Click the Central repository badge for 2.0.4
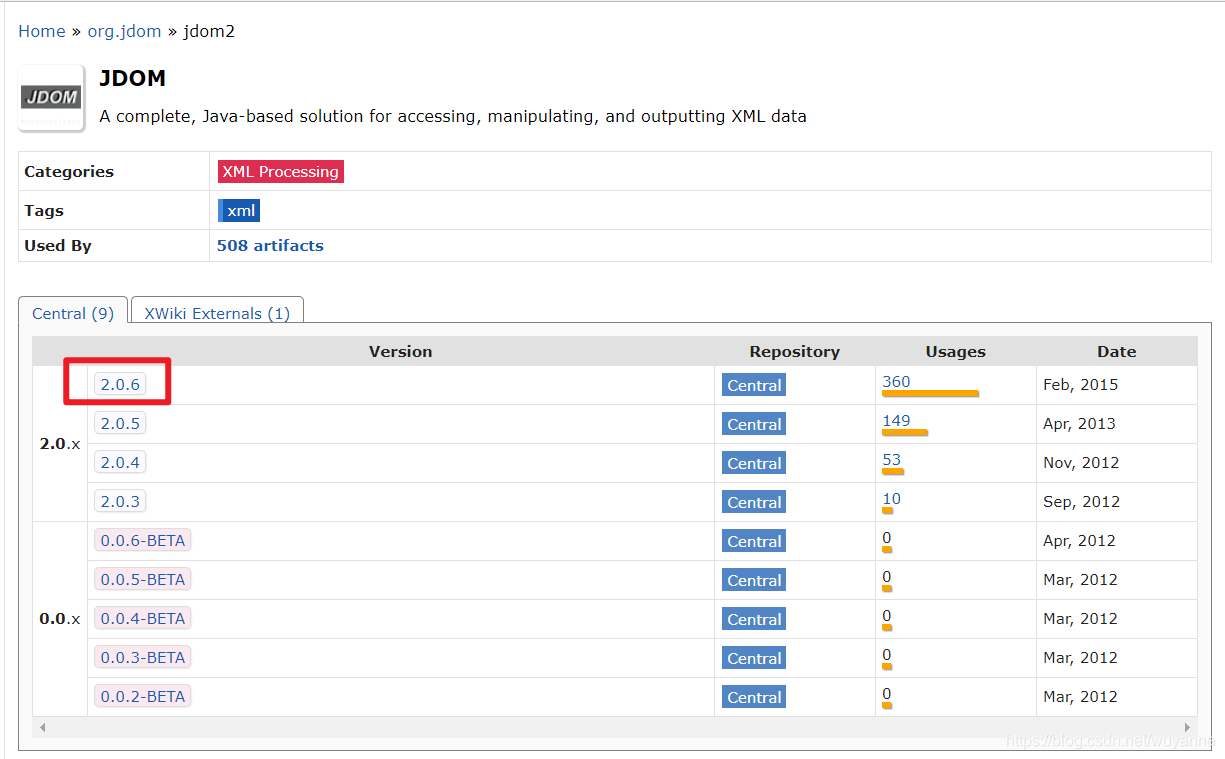The height and width of the screenshot is (759, 1225). (754, 463)
